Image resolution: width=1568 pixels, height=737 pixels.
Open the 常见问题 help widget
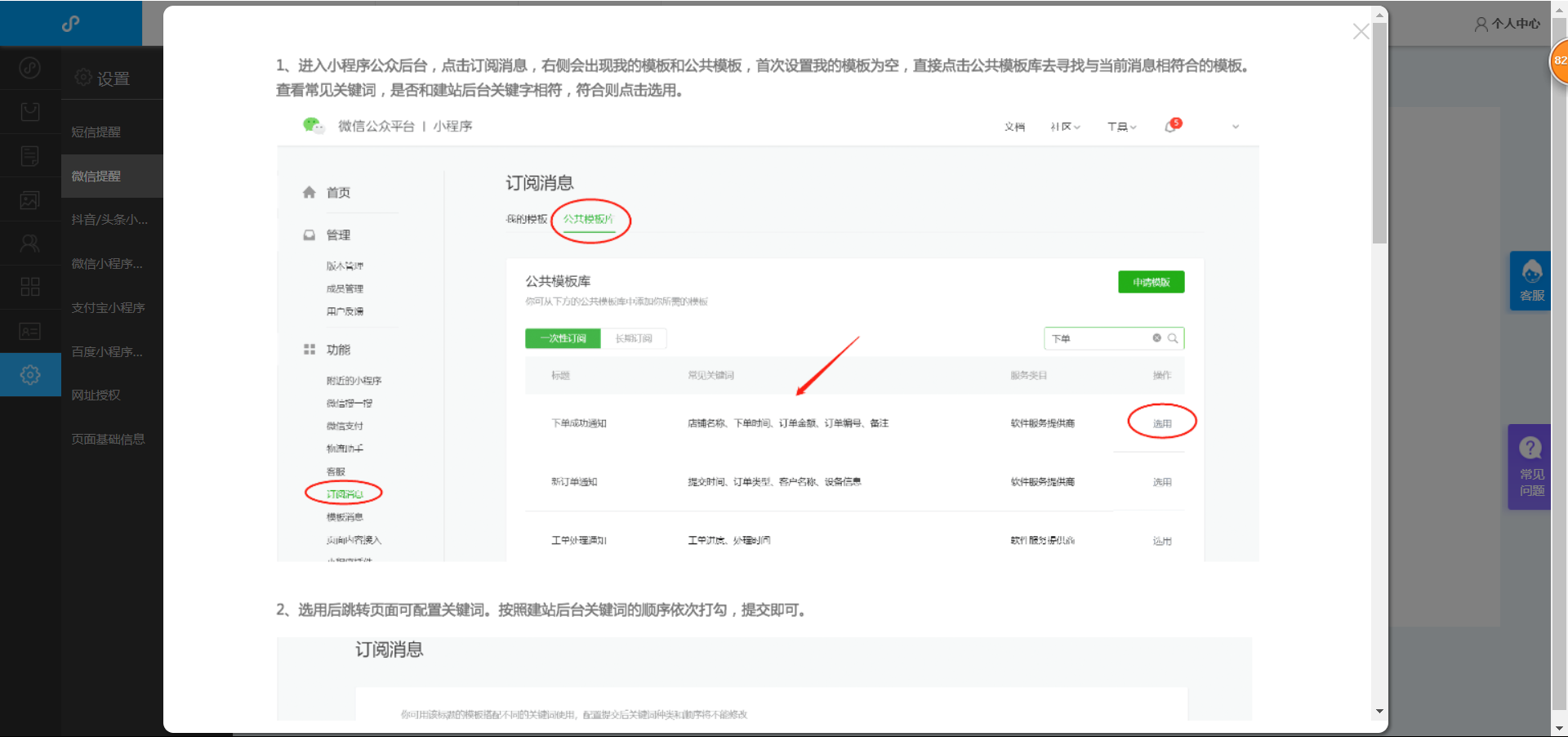[1530, 467]
